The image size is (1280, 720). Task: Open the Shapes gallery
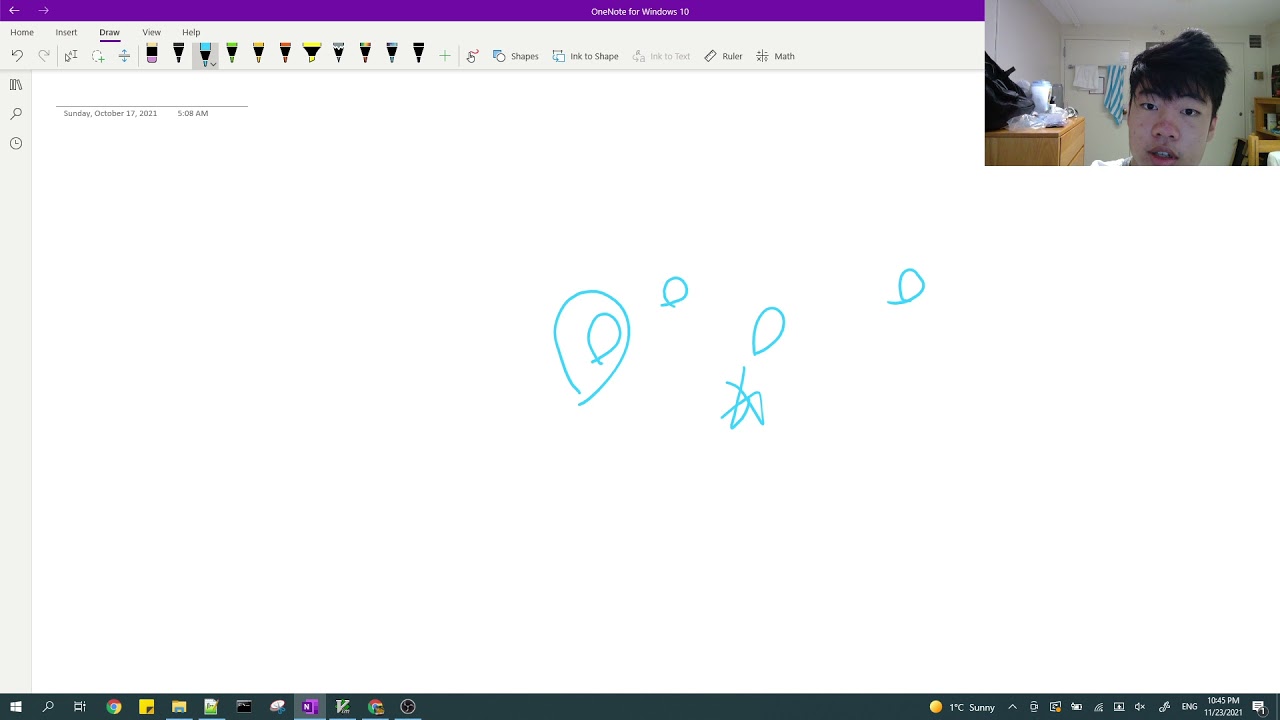point(516,56)
